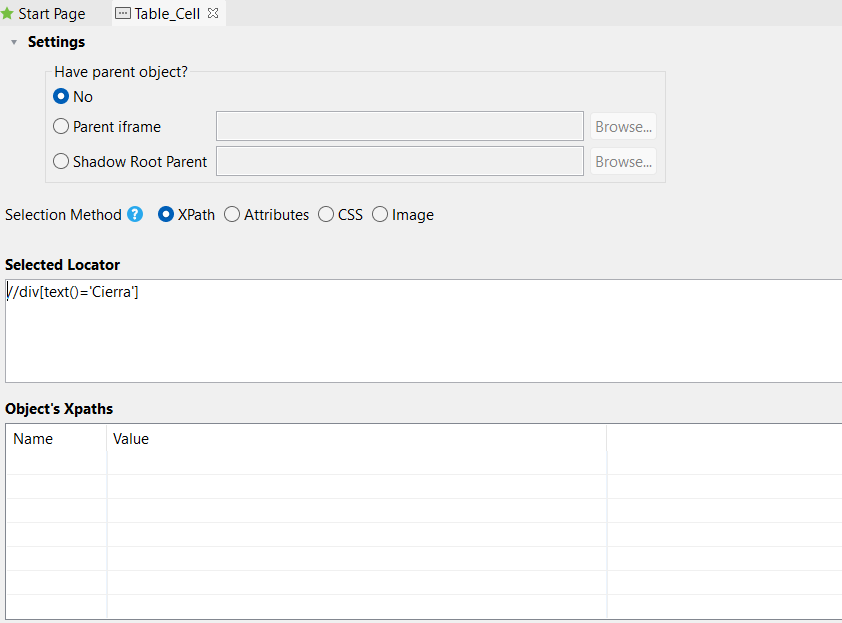Switch to the Start Page tab
Image resolution: width=842 pixels, height=623 pixels.
[51, 14]
